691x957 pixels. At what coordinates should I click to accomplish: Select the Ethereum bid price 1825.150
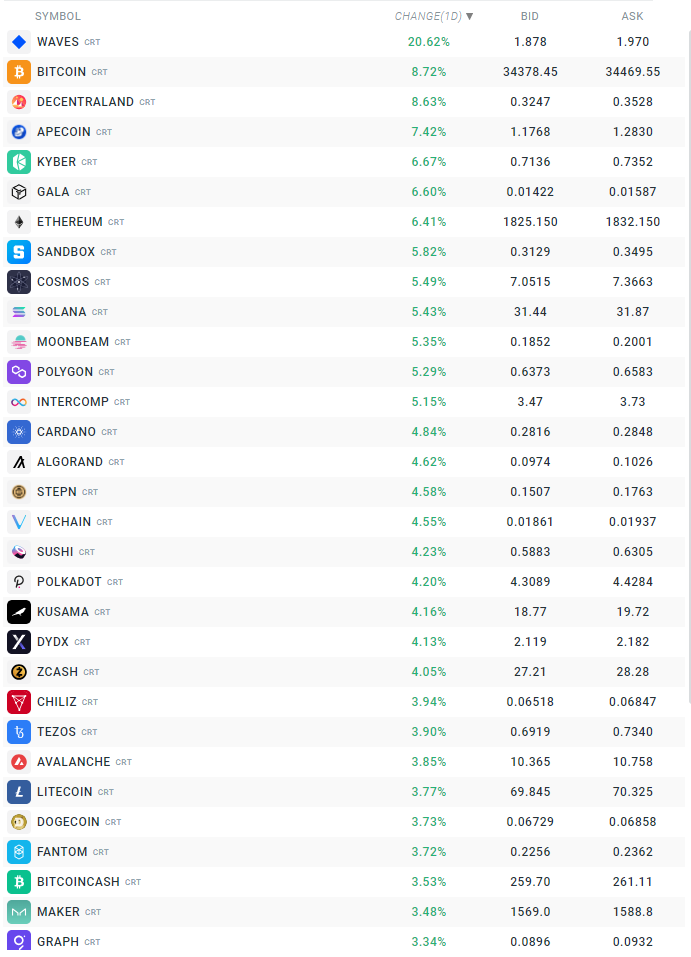[530, 222]
